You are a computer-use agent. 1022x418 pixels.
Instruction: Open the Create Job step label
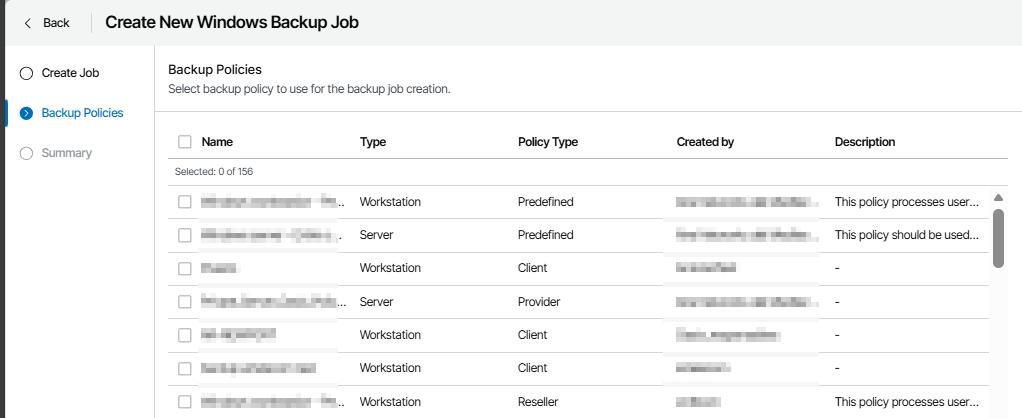click(70, 73)
